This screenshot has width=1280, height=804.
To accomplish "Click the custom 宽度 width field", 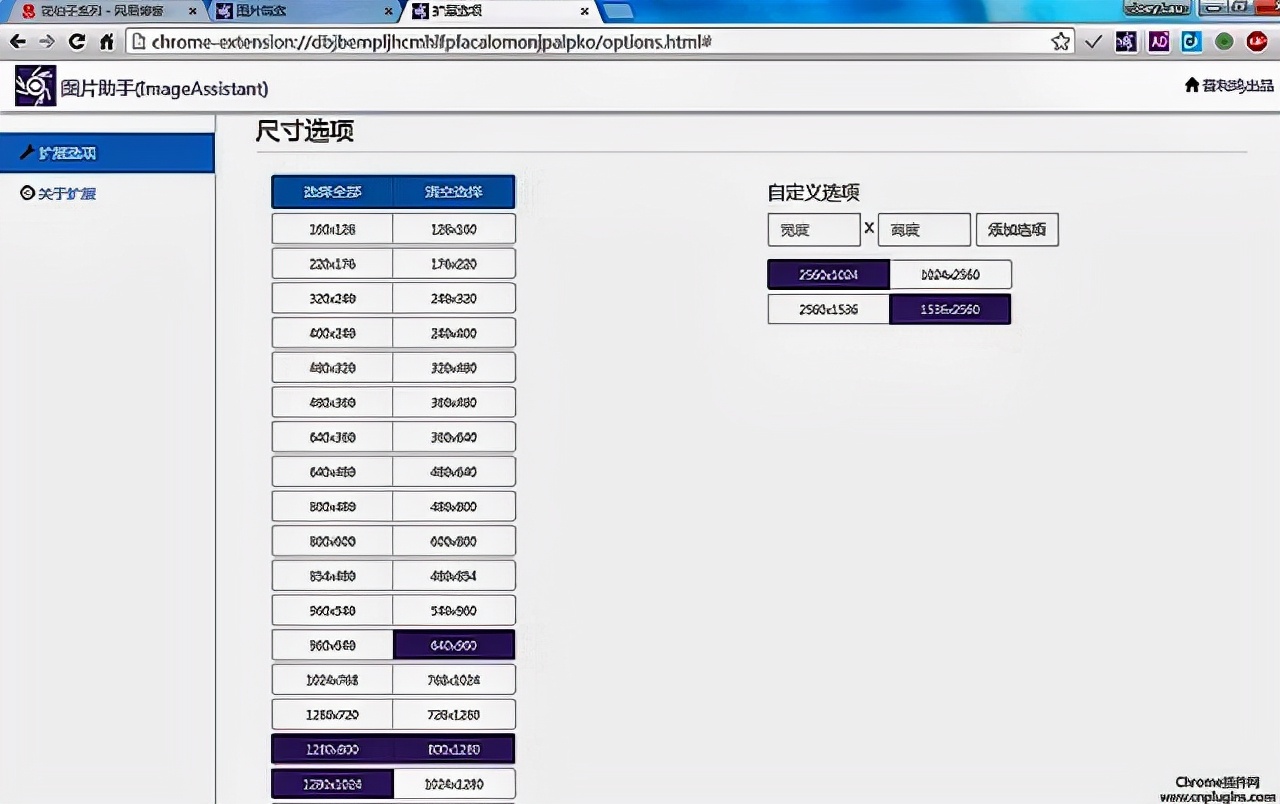I will pyautogui.click(x=814, y=229).
